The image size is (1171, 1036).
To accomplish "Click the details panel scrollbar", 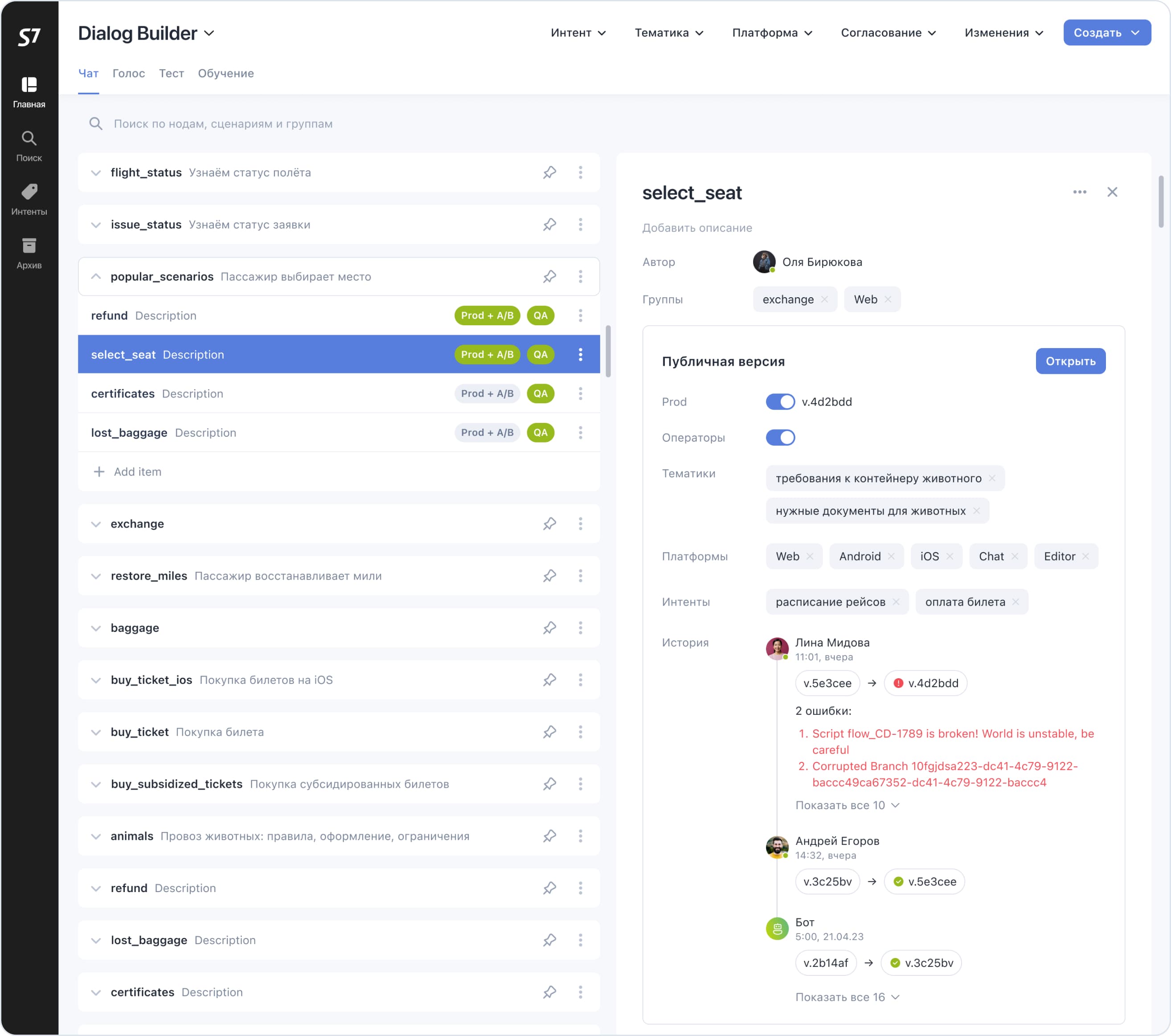I will coord(1161,202).
